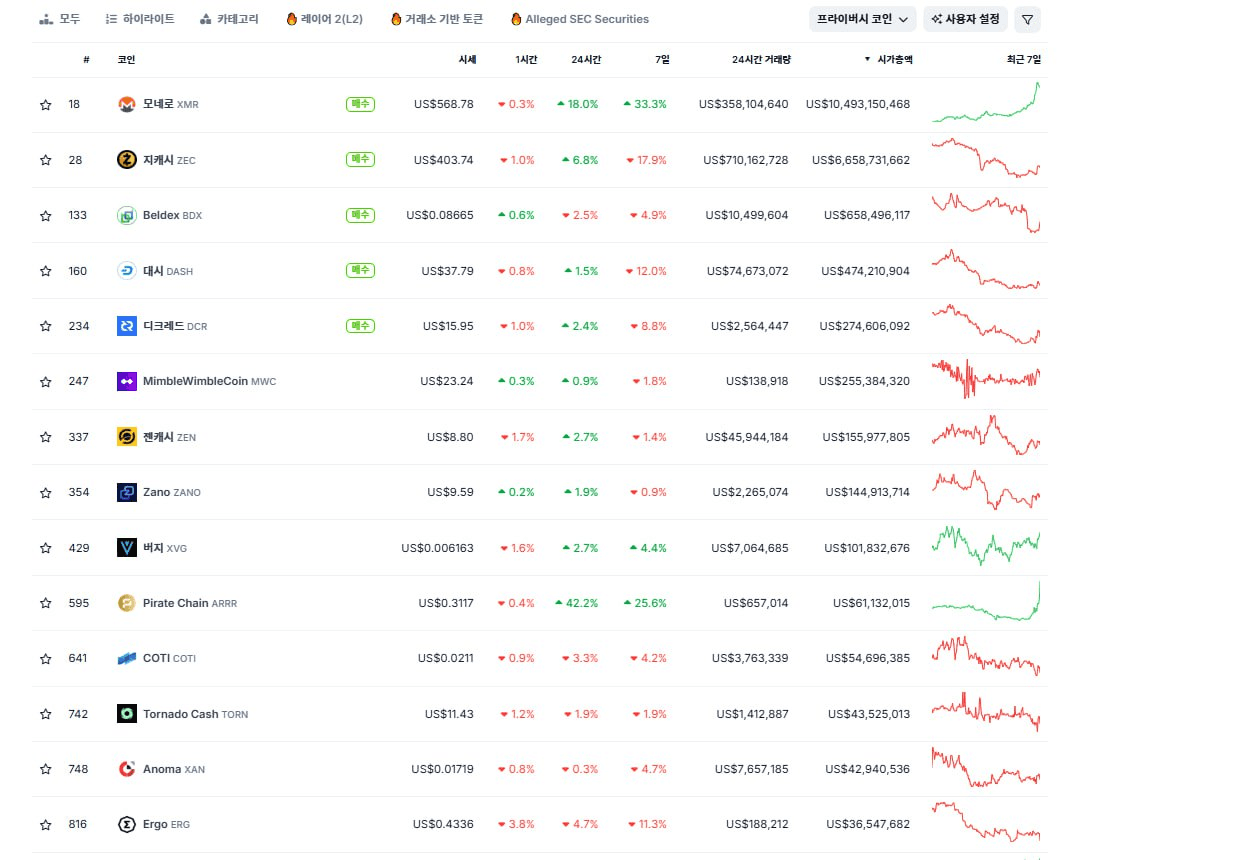Click the Beldex BDX coin icon
The image size is (1240, 860).
(127, 215)
